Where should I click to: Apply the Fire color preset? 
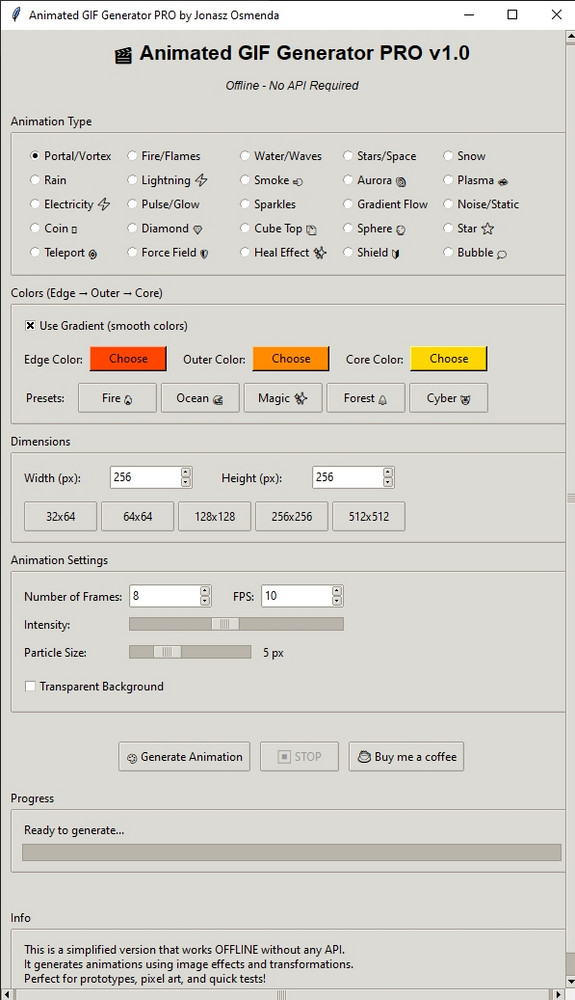tap(117, 398)
